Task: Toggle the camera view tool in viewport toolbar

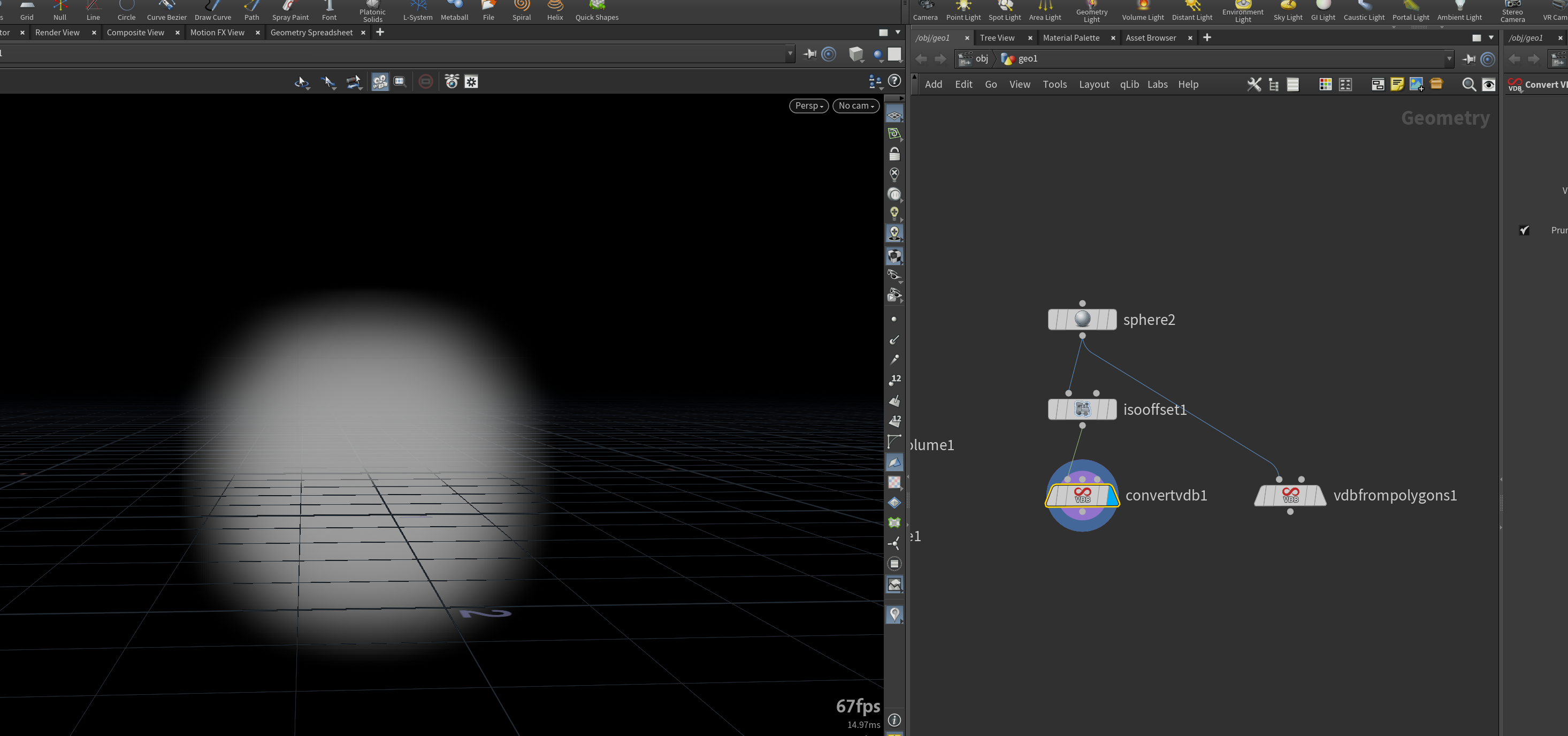Action: coord(380,82)
